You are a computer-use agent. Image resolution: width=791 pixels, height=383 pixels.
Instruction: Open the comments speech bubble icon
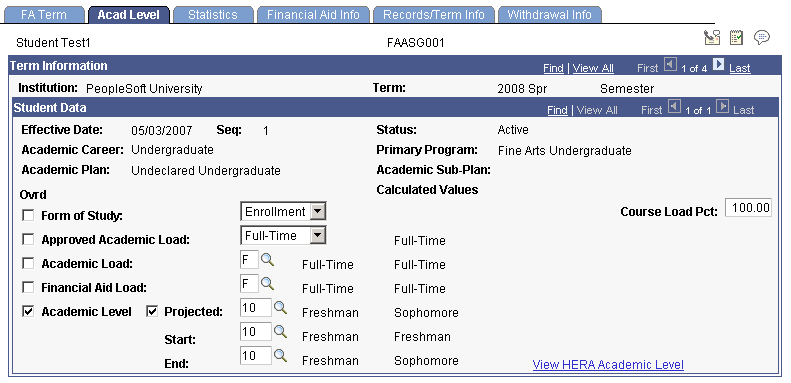761,37
